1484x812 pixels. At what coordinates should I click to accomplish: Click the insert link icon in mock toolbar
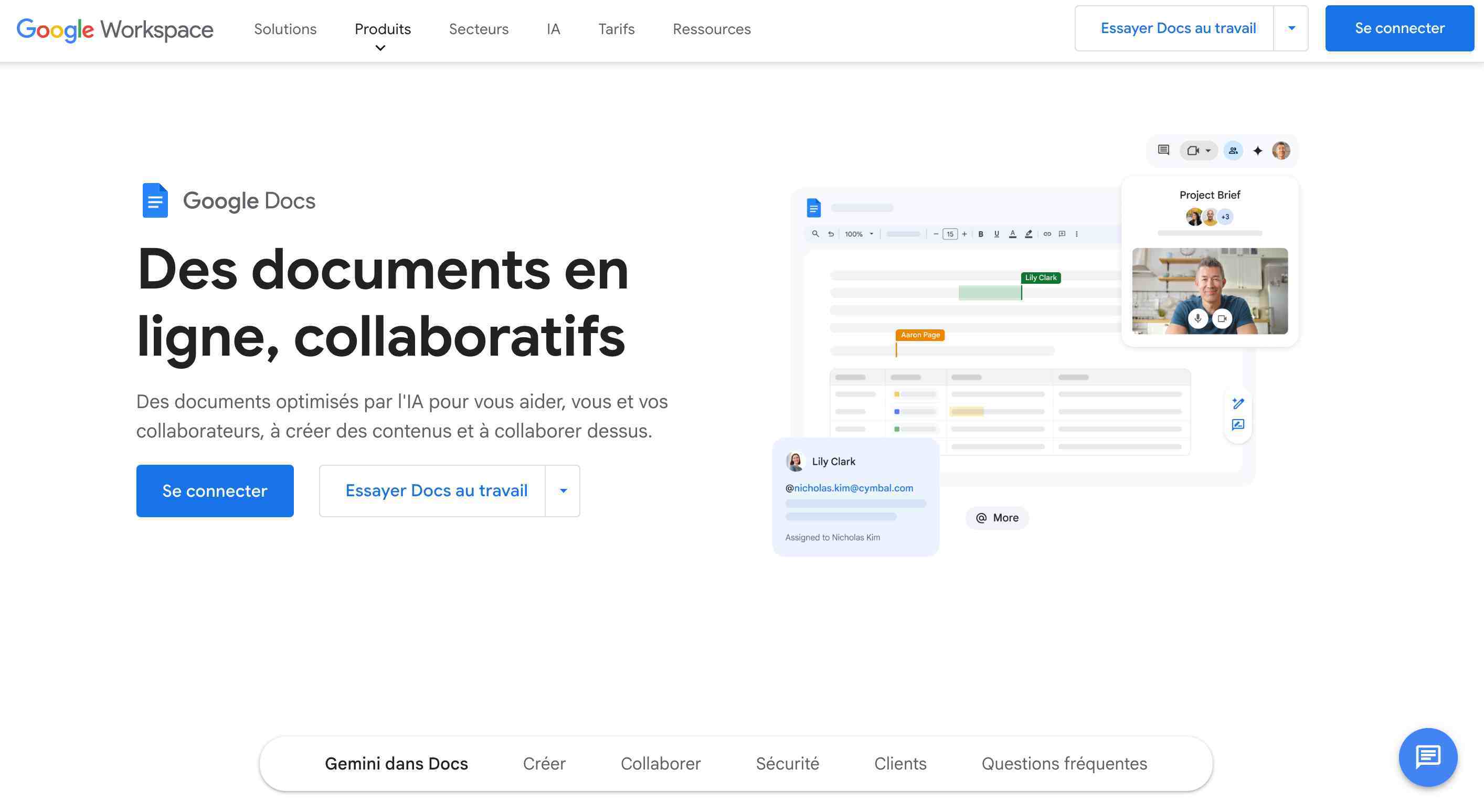point(1047,234)
